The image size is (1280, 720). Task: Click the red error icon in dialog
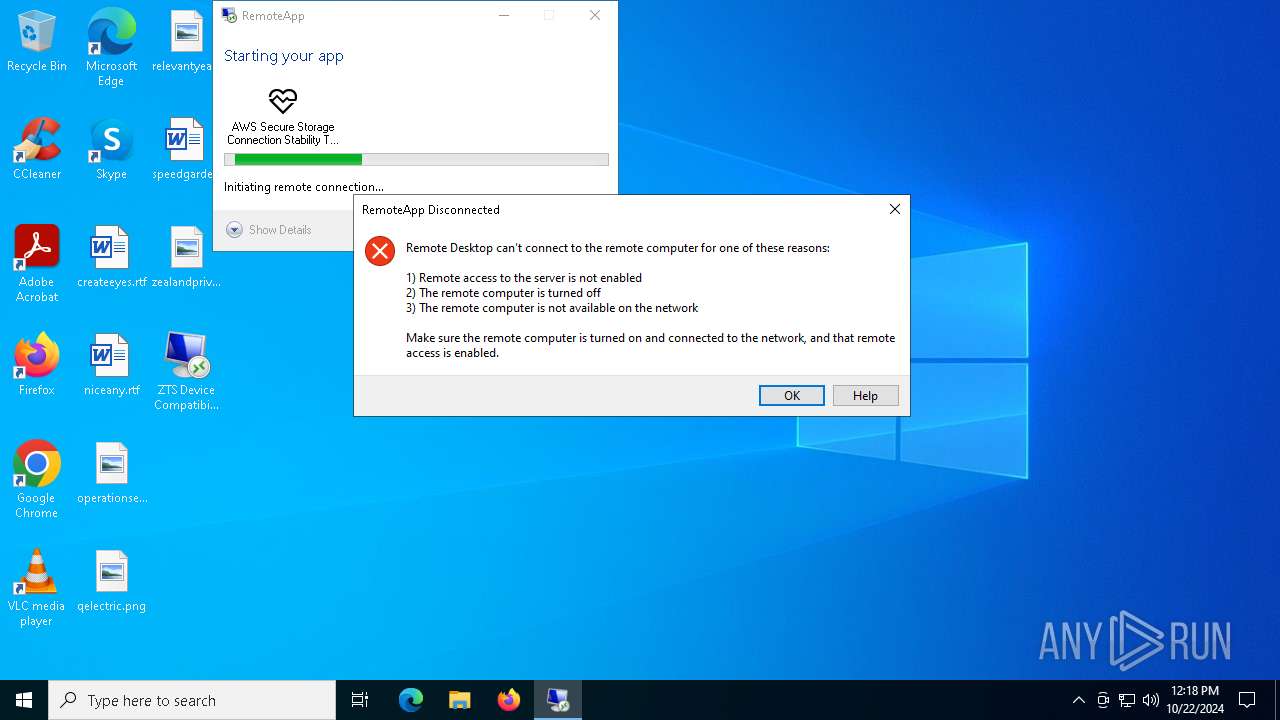pos(380,251)
